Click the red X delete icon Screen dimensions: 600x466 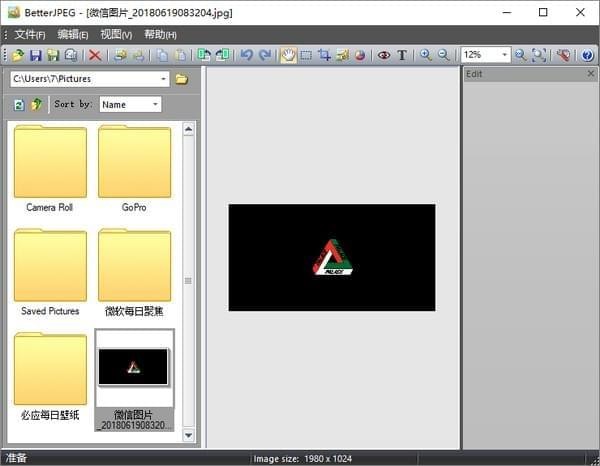click(x=95, y=55)
